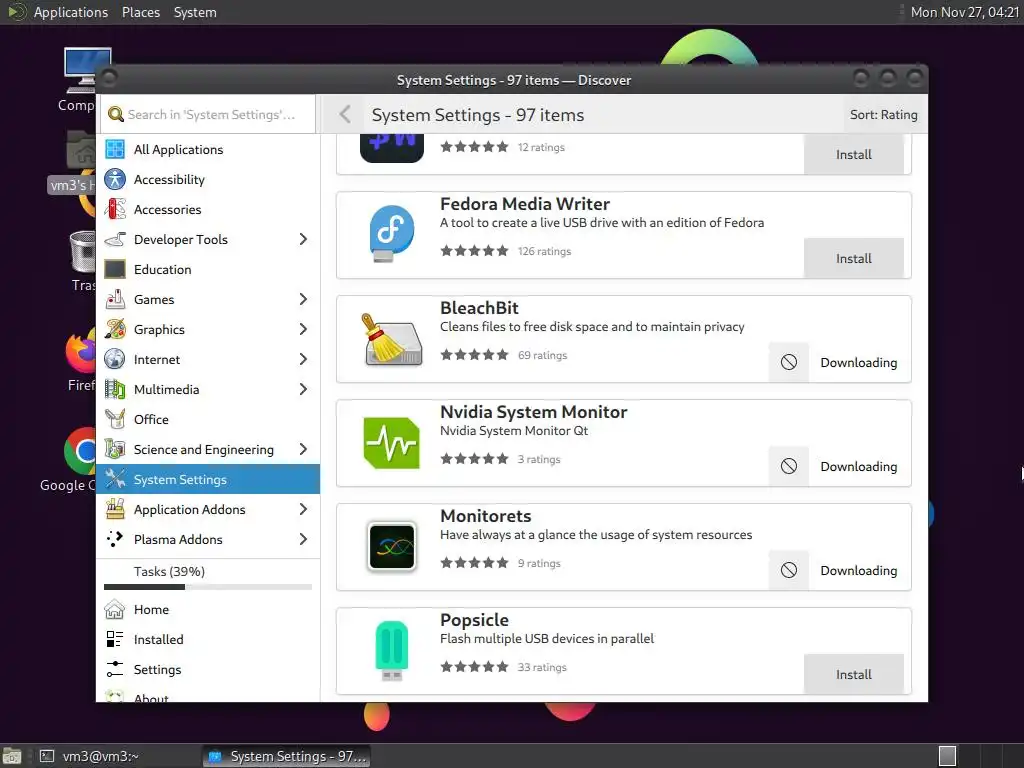The width and height of the screenshot is (1024, 768).
Task: Go back with the header arrow
Action: coord(345,114)
